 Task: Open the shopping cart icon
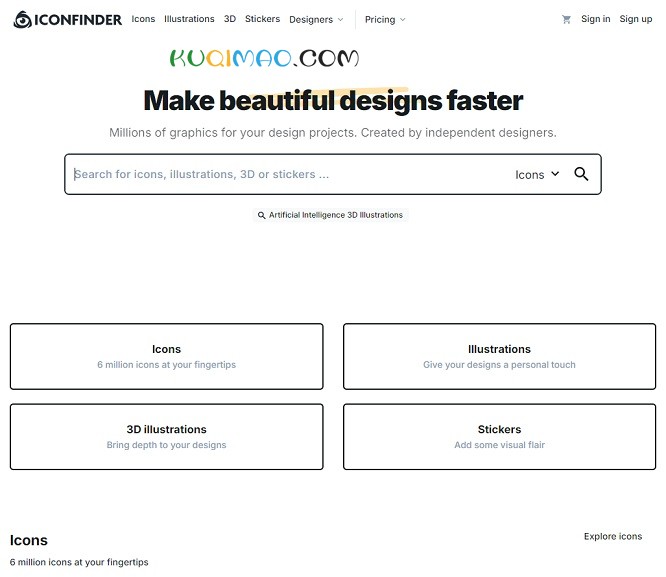point(566,19)
